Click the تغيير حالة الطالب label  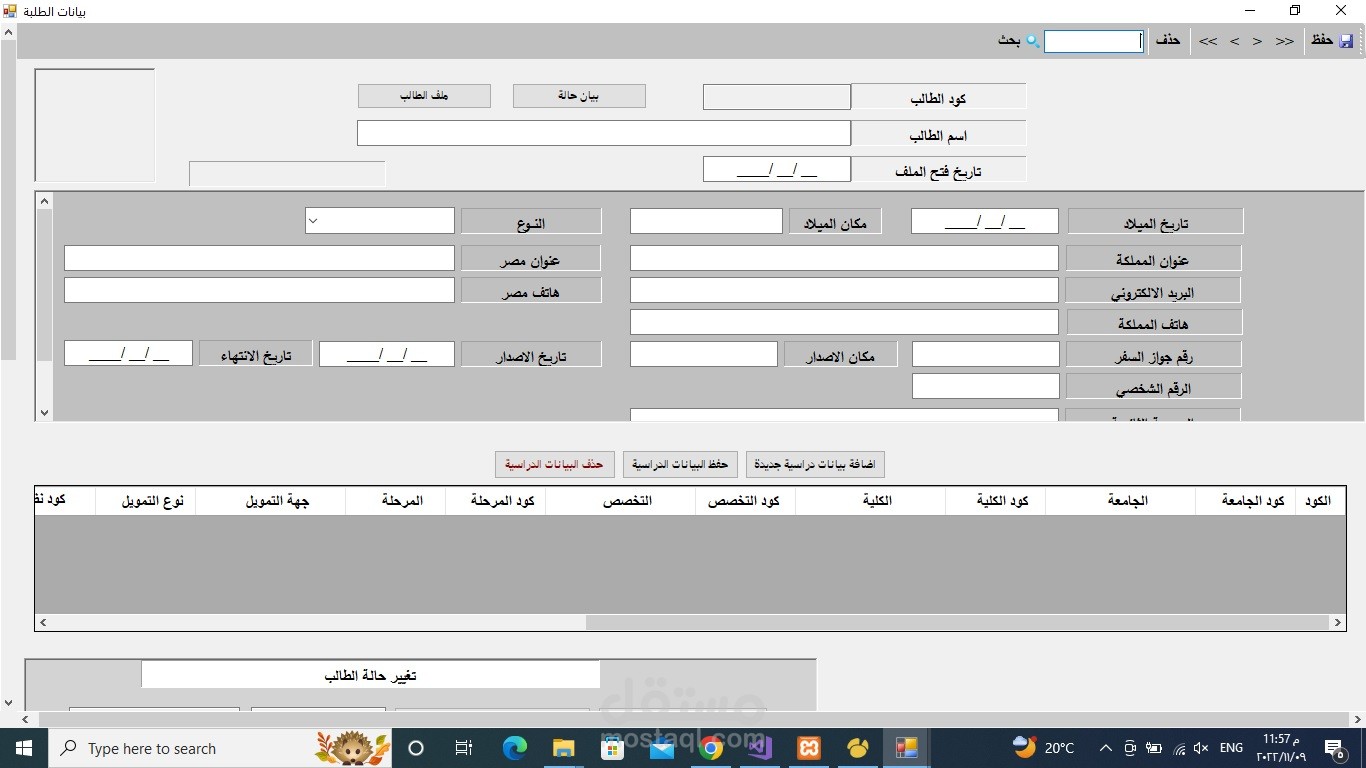(x=371, y=674)
